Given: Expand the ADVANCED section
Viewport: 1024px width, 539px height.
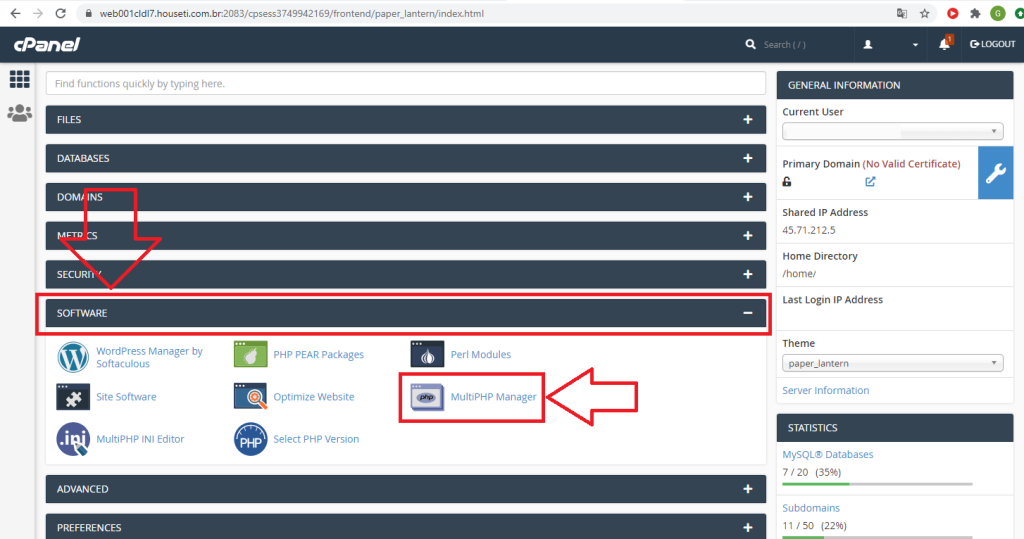Looking at the screenshot, I should click(406, 489).
